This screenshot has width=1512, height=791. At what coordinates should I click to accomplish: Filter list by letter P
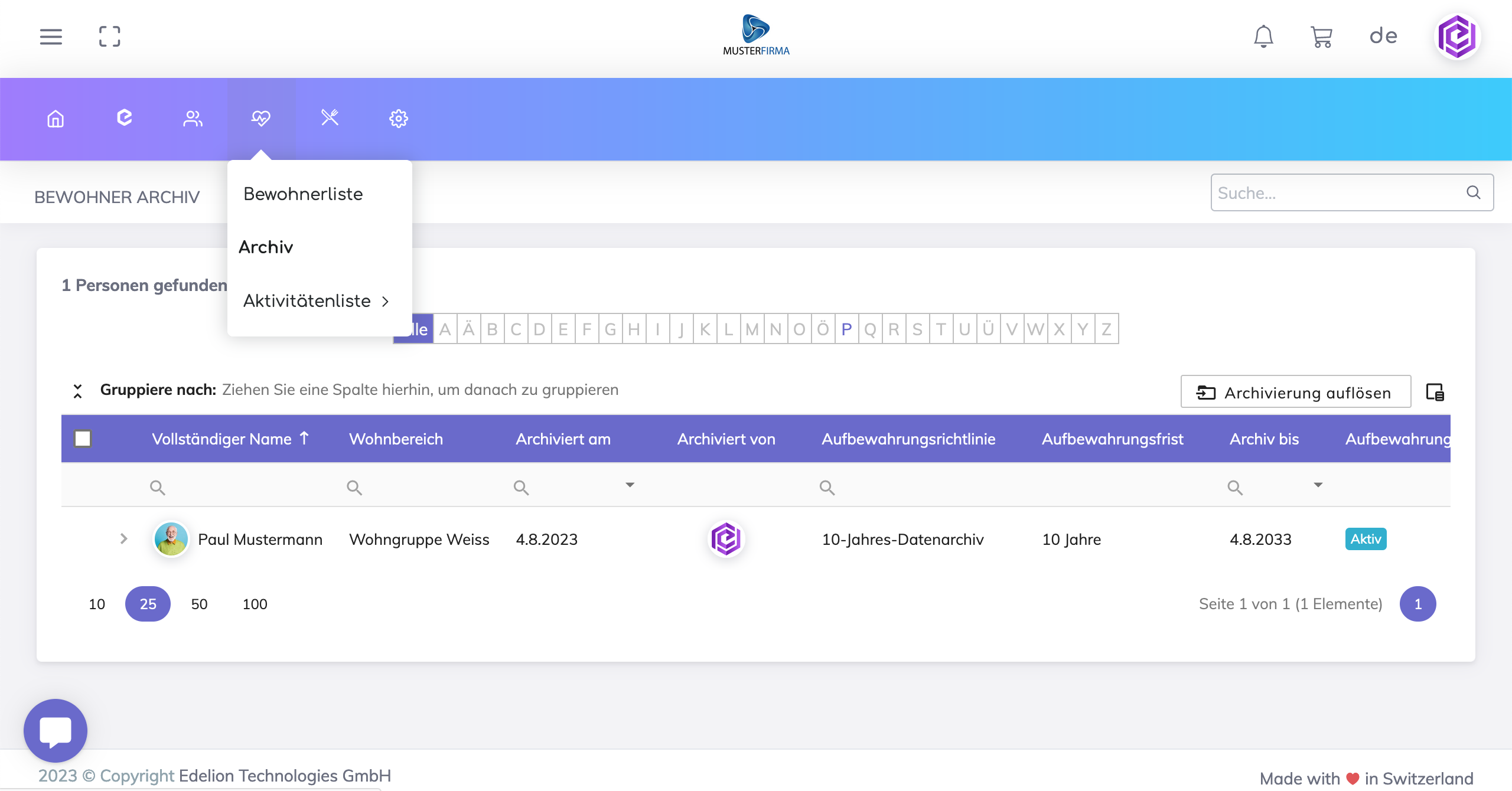coord(846,329)
